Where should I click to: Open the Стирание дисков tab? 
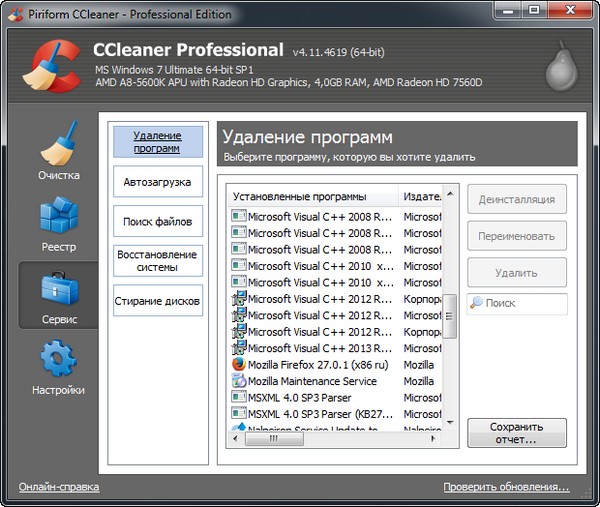tap(158, 301)
